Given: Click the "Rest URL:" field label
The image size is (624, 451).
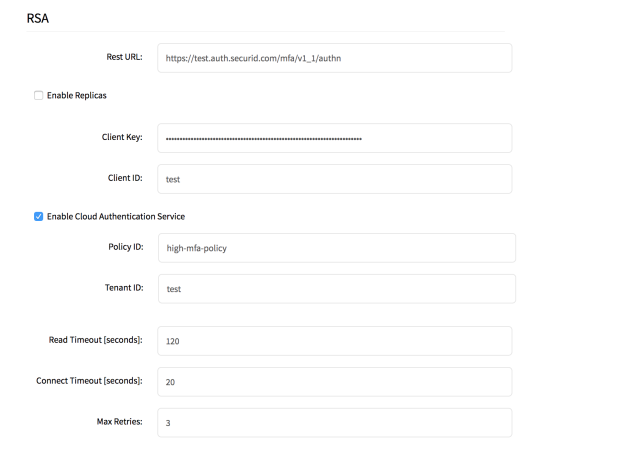Looking at the screenshot, I should pyautogui.click(x=124, y=57).
